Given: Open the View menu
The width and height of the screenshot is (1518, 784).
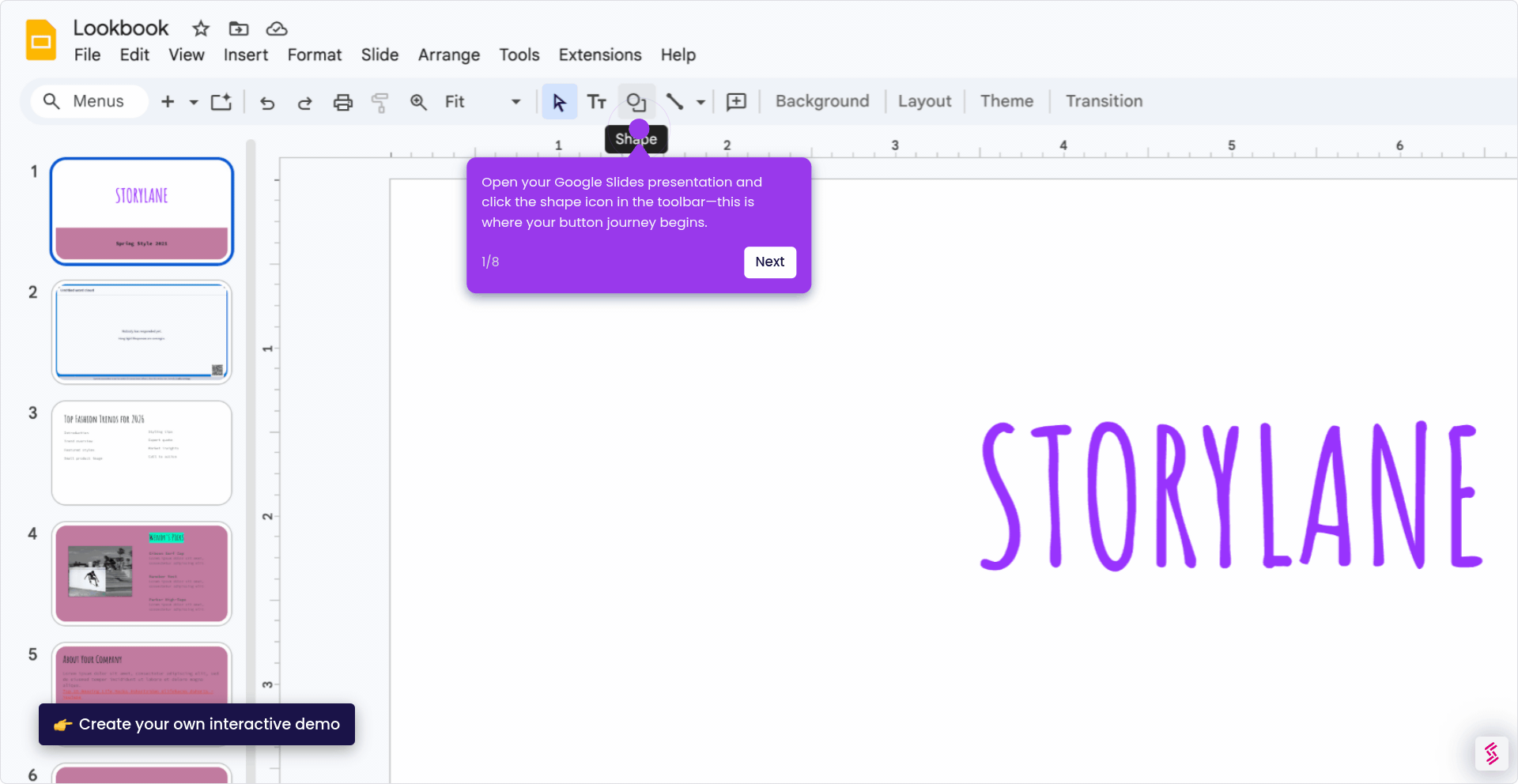Looking at the screenshot, I should [187, 55].
